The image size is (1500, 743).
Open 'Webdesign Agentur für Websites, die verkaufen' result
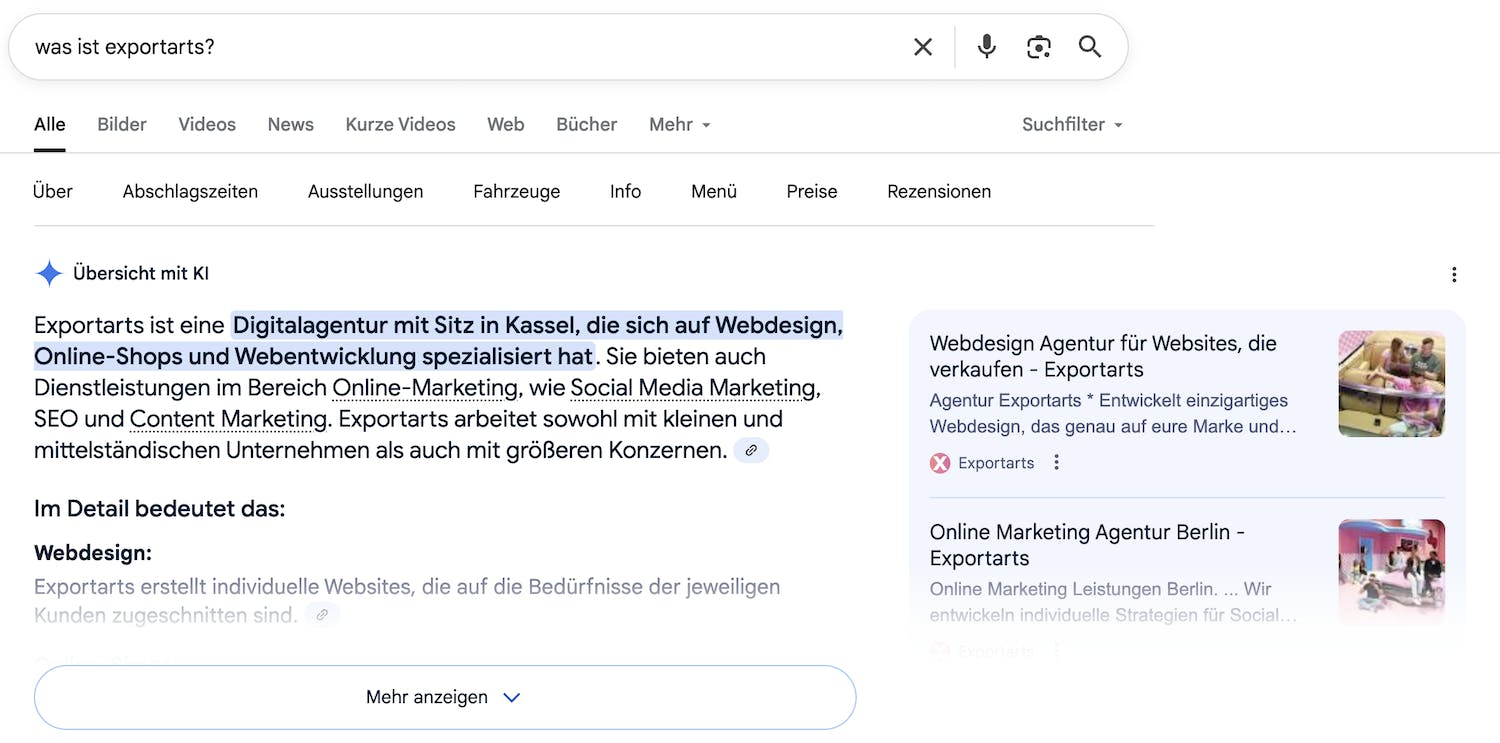[1103, 356]
